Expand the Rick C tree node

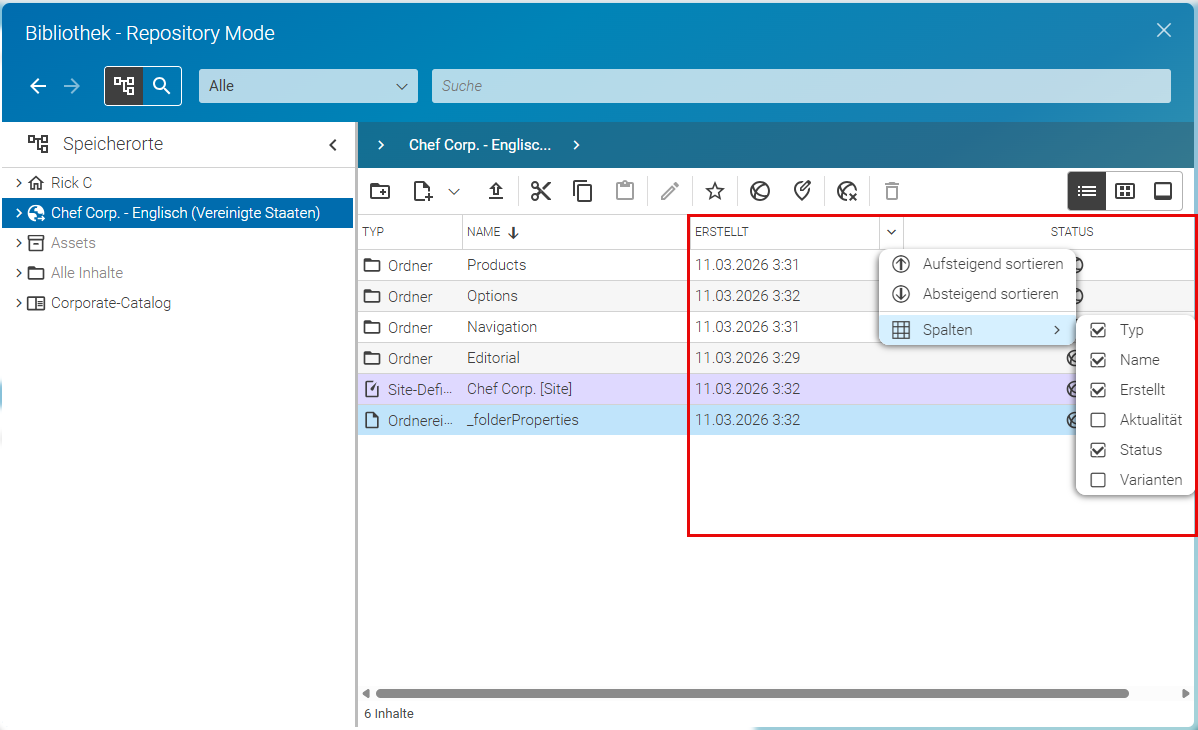point(18,183)
